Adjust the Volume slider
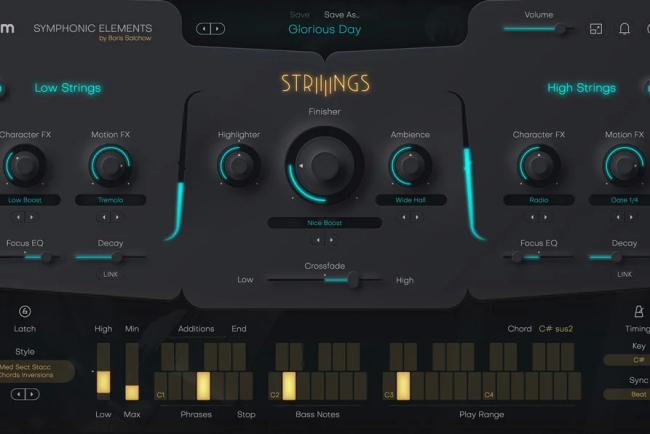650x434 pixels. coord(538,29)
